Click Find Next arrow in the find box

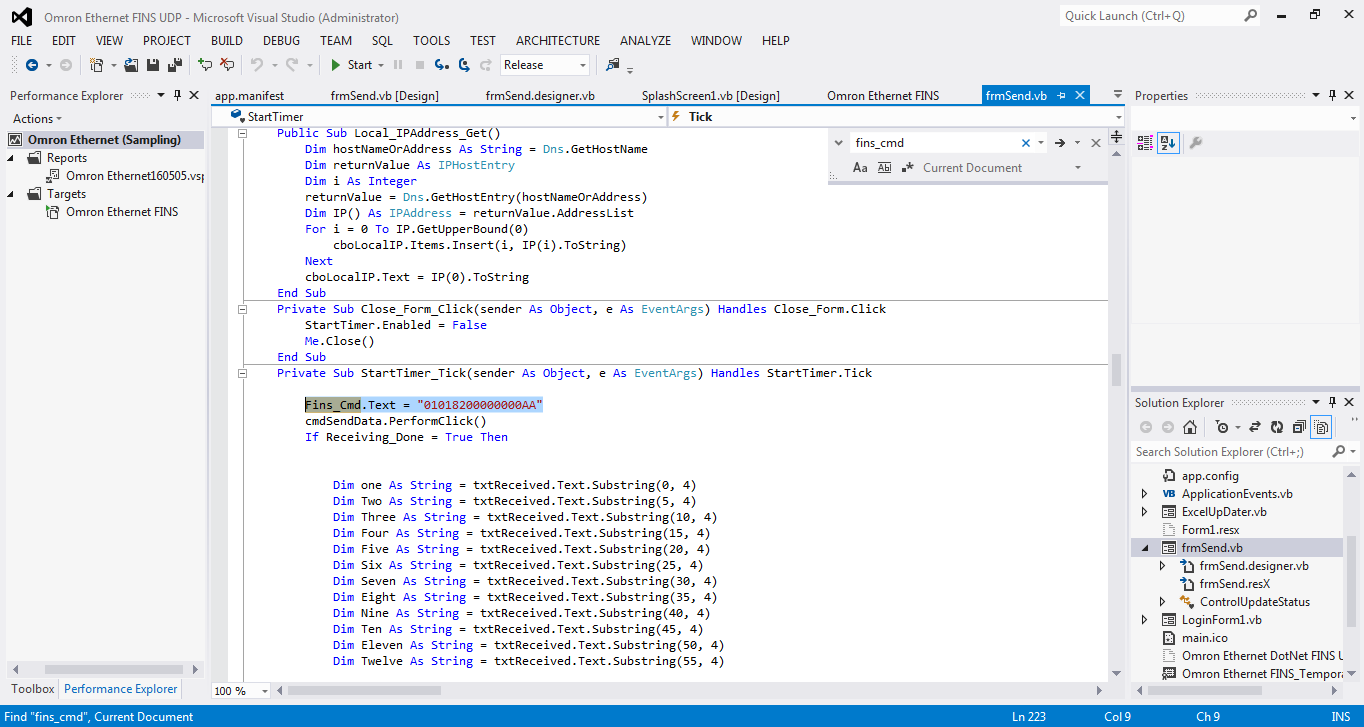(x=1060, y=143)
